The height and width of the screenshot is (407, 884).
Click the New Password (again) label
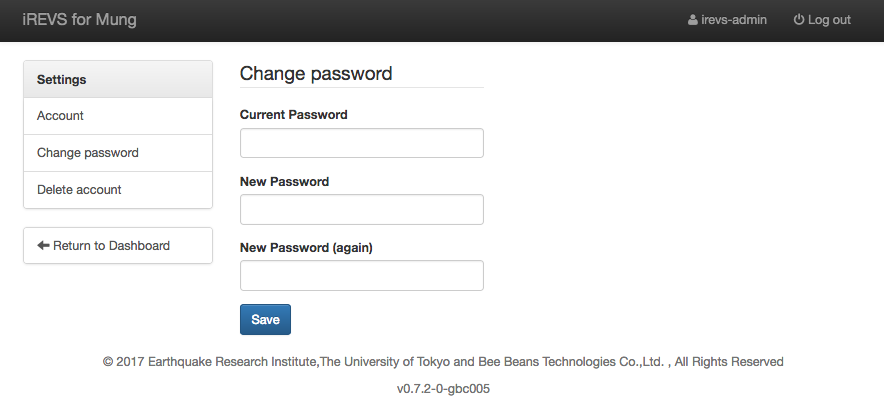[306, 247]
